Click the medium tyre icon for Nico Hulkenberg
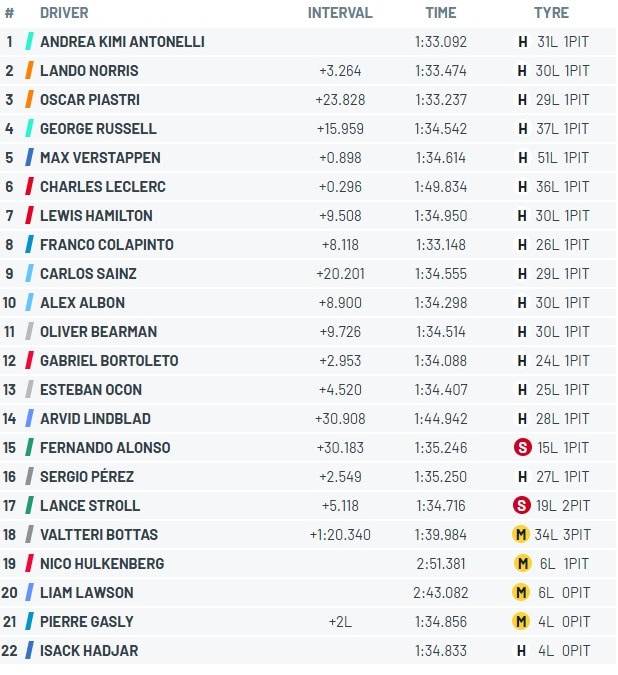Screen dimensions: 618x675 [522, 564]
